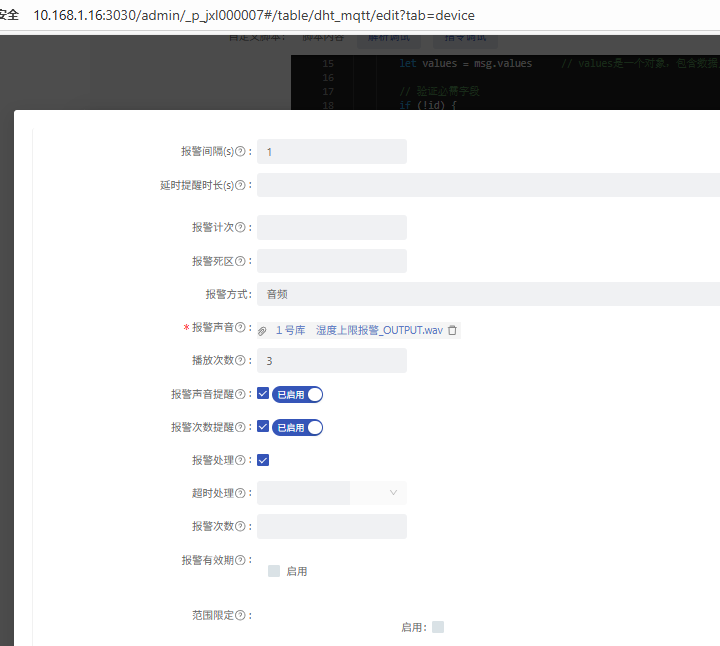Screen dimensions: 720x646
Task: Uncheck the 报警声音提醒 checkbox
Action: point(263,393)
